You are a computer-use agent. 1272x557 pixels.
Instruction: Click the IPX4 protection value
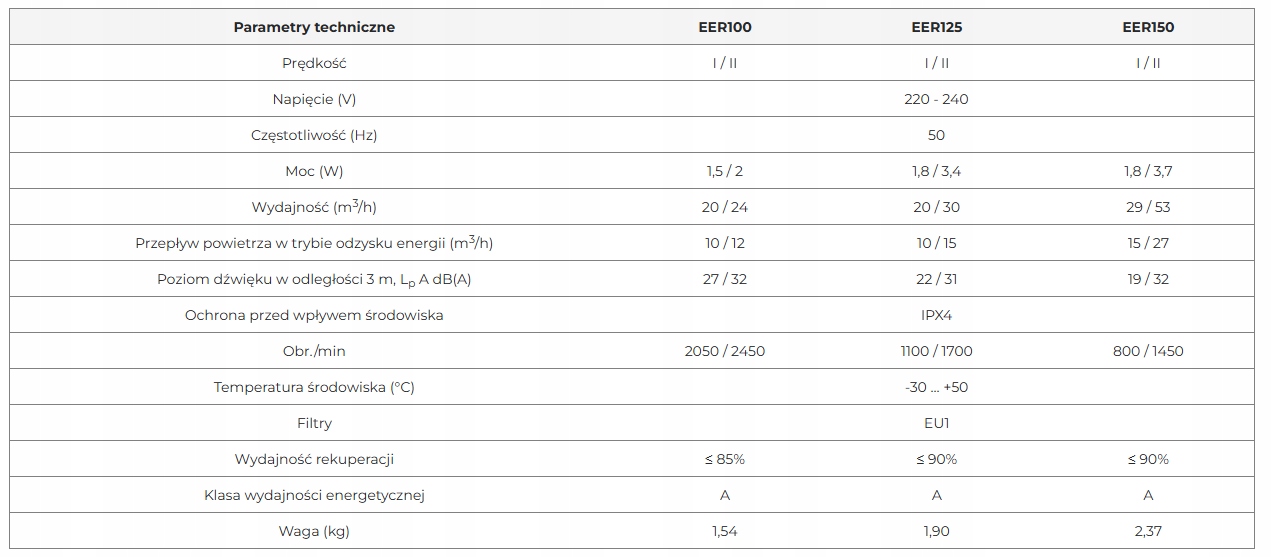(937, 315)
